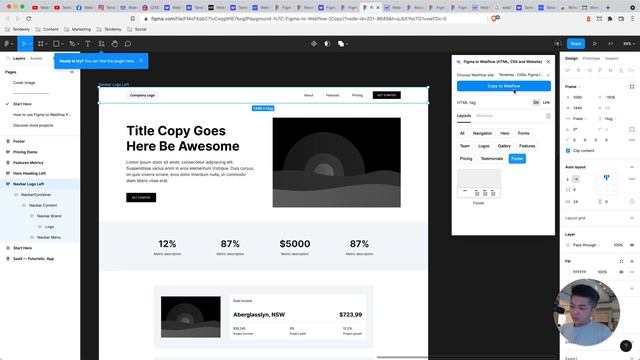Click the Share button
The image size is (640, 360).
click(576, 44)
